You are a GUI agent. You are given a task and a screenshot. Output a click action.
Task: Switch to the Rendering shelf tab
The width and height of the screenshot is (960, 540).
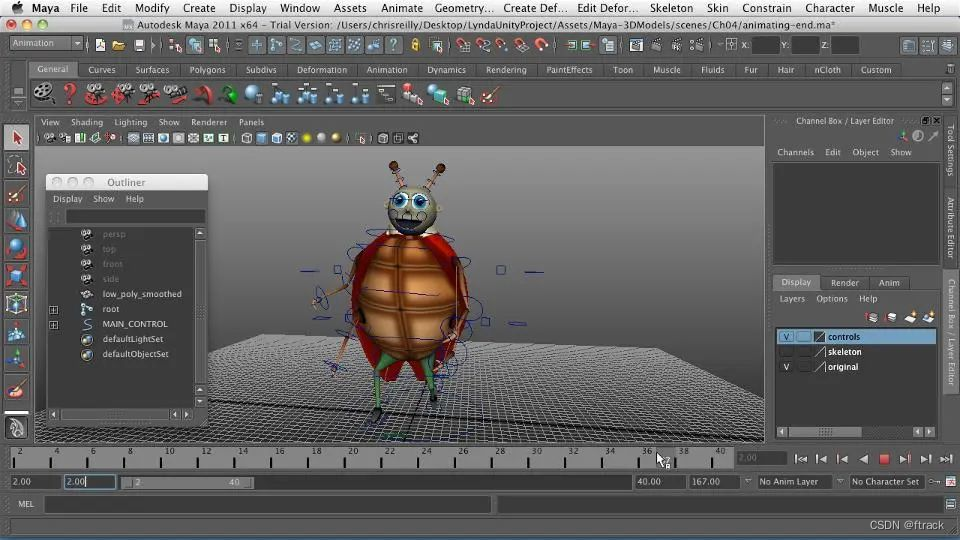pyautogui.click(x=506, y=70)
